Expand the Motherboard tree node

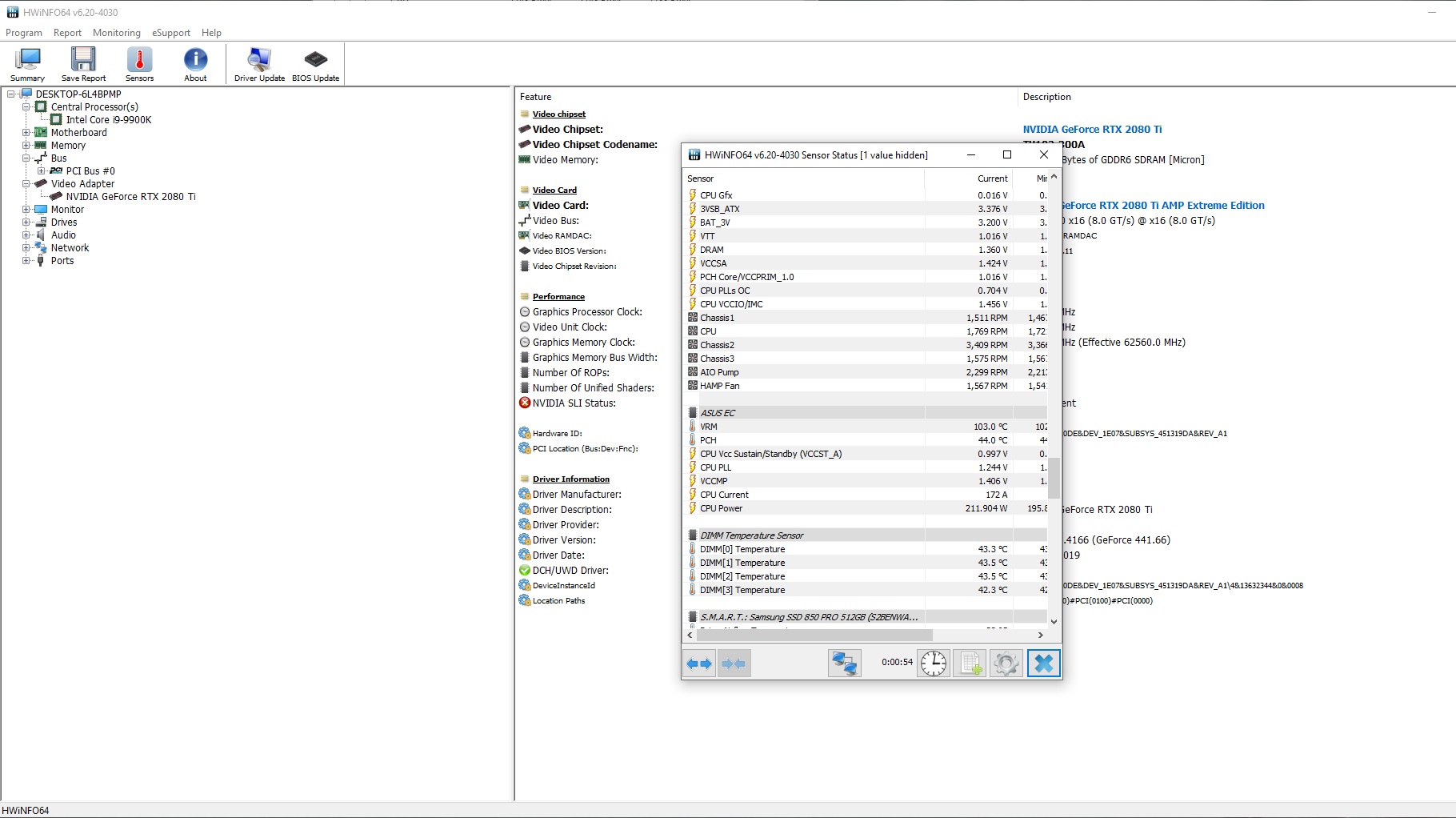pyautogui.click(x=26, y=133)
